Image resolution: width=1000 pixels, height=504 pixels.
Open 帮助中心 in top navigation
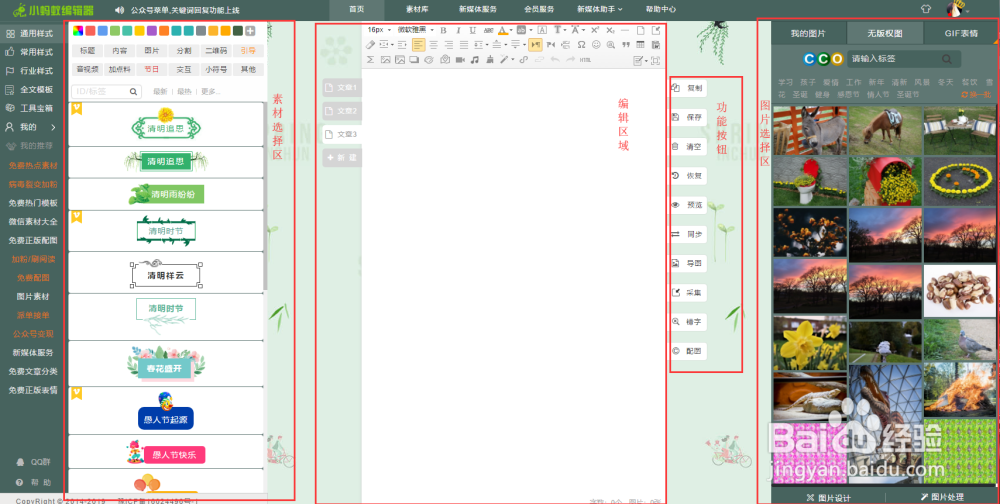click(x=661, y=10)
